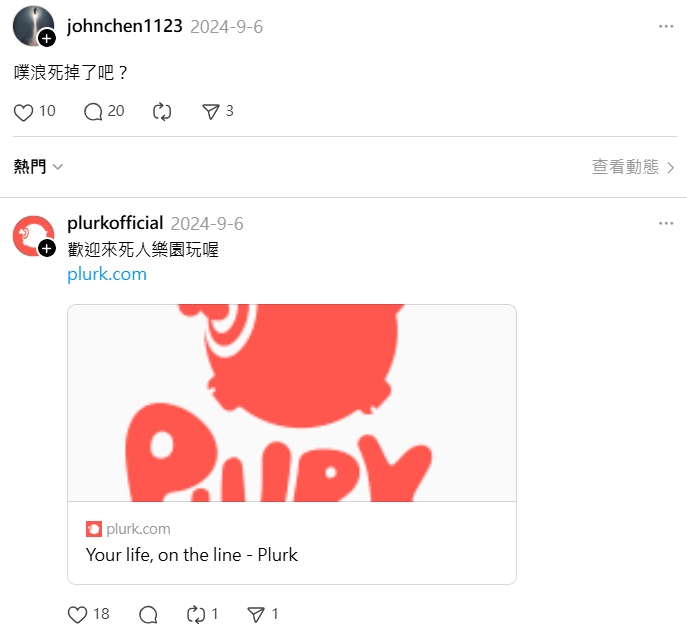Visit johnchen1123's profile via username
This screenshot has width=687, height=633.
click(124, 26)
